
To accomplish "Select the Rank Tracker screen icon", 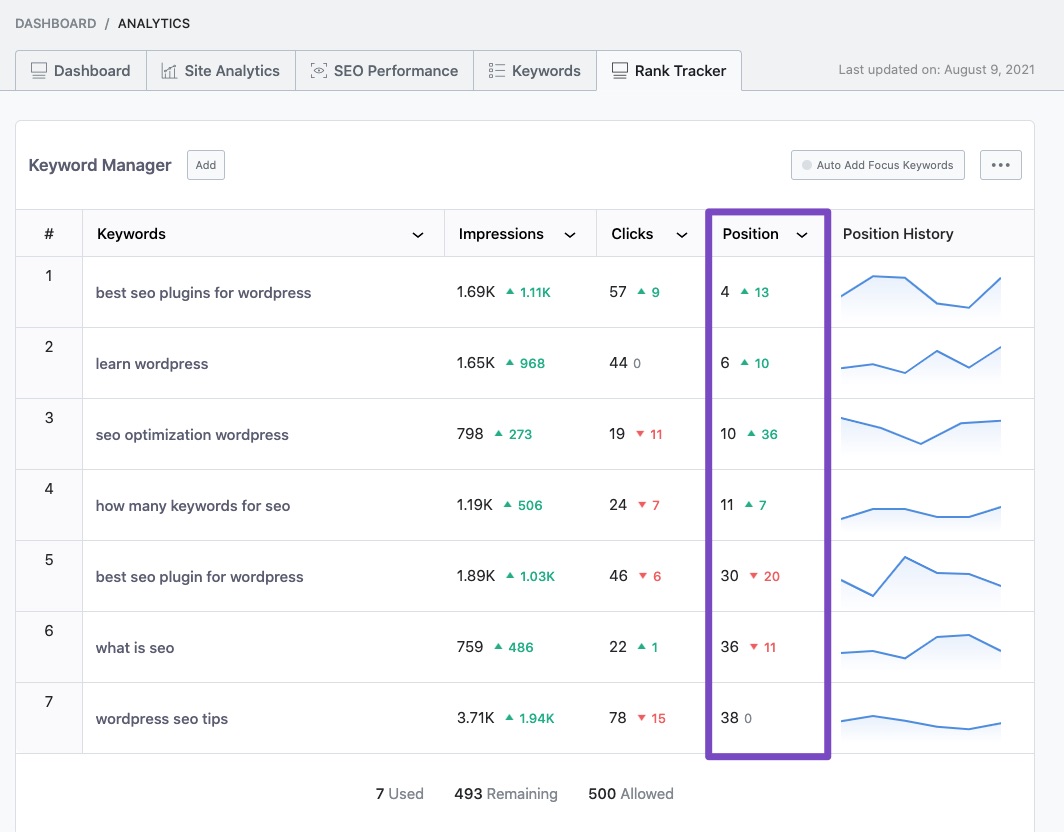I will pyautogui.click(x=621, y=70).
